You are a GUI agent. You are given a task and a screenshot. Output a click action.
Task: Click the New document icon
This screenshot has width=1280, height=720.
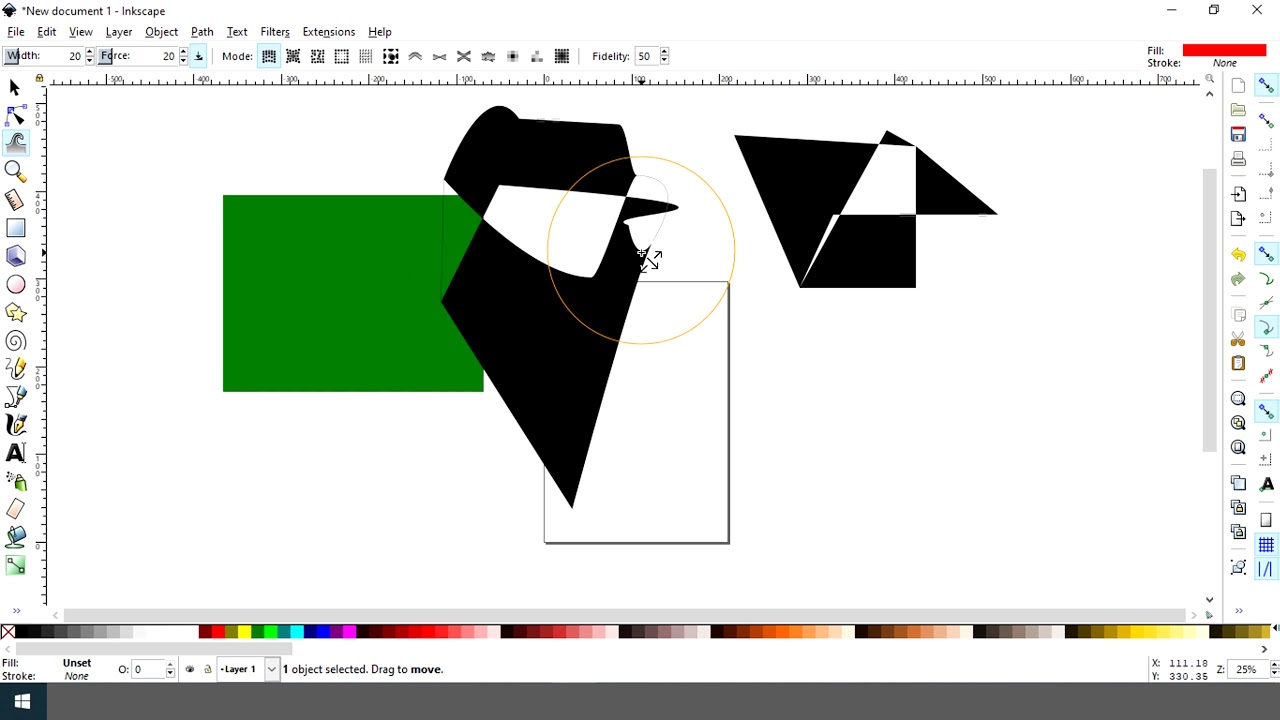1238,86
